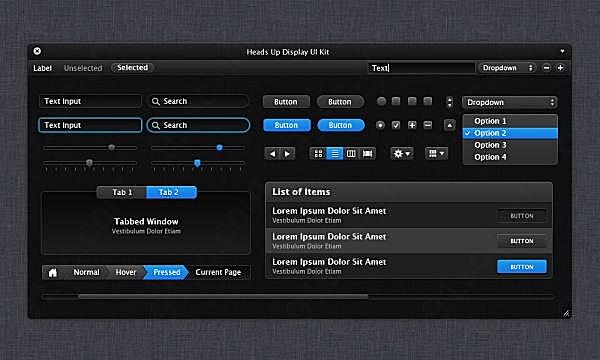The image size is (600, 360).
Task: Click the home icon in breadcrumb bar
Action: pyautogui.click(x=53, y=272)
